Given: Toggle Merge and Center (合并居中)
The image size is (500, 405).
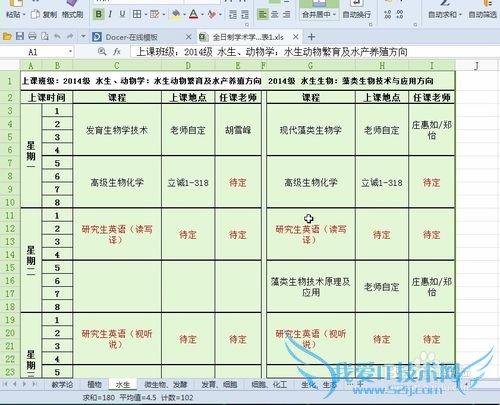Looking at the screenshot, I should click(316, 15).
